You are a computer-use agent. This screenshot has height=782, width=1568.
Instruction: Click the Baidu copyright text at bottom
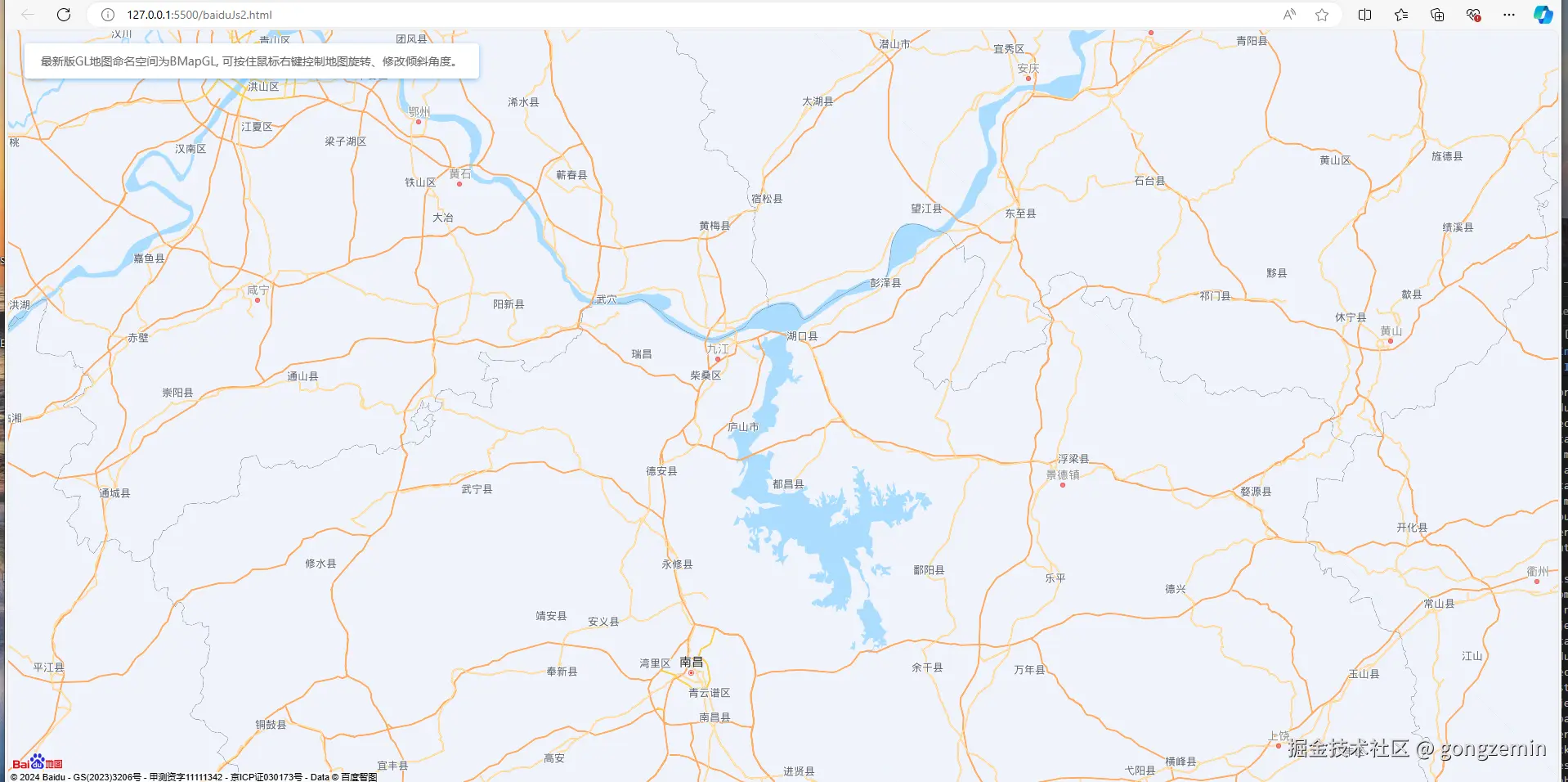click(x=194, y=777)
